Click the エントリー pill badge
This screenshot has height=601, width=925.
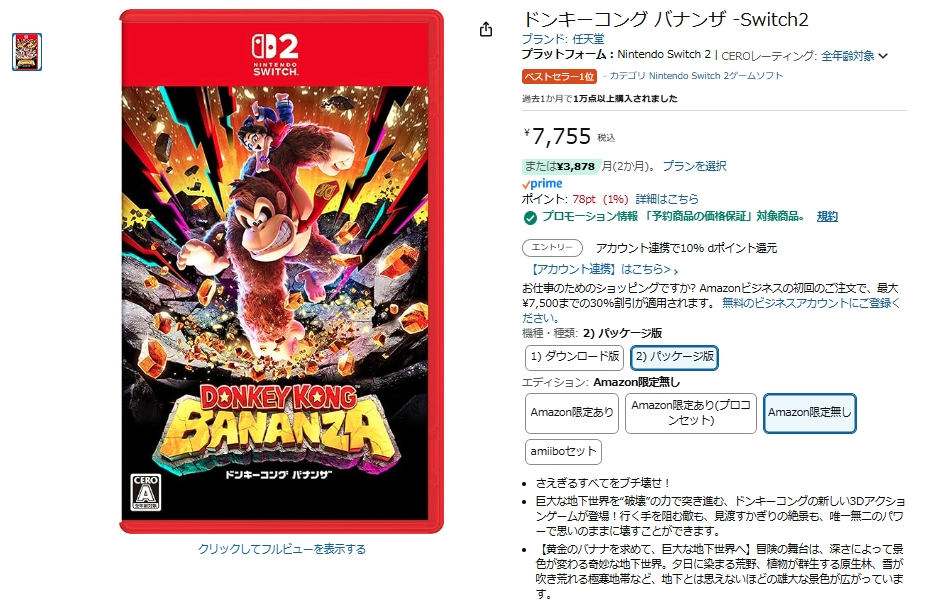pos(552,248)
